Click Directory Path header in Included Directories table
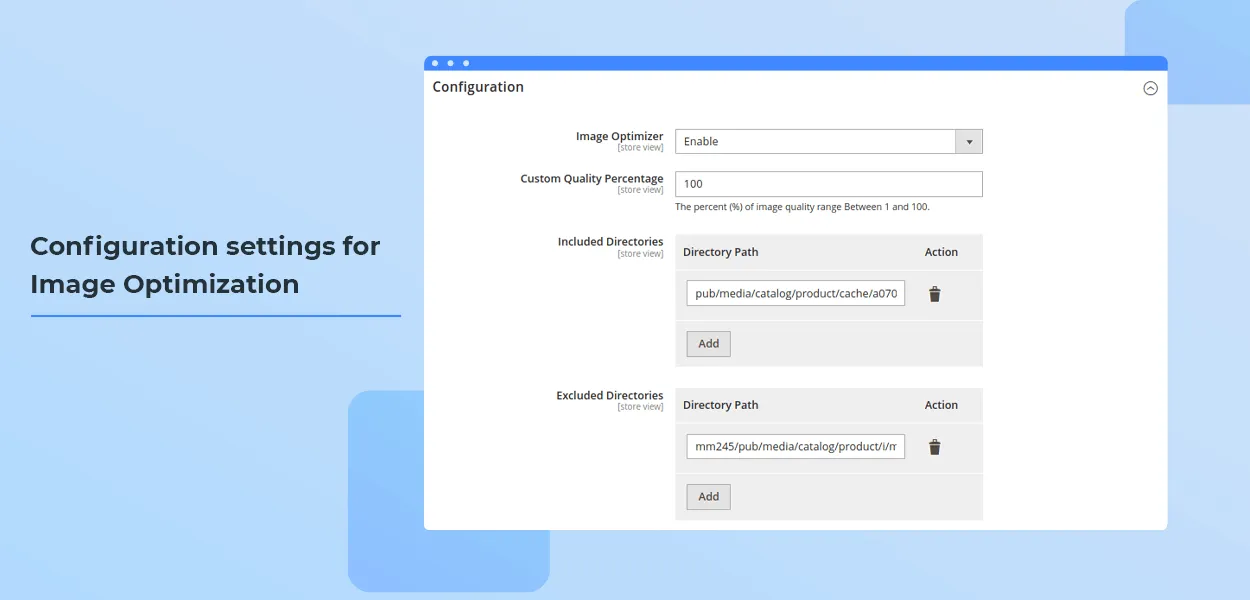Viewport: 1250px width, 600px height. tap(720, 252)
